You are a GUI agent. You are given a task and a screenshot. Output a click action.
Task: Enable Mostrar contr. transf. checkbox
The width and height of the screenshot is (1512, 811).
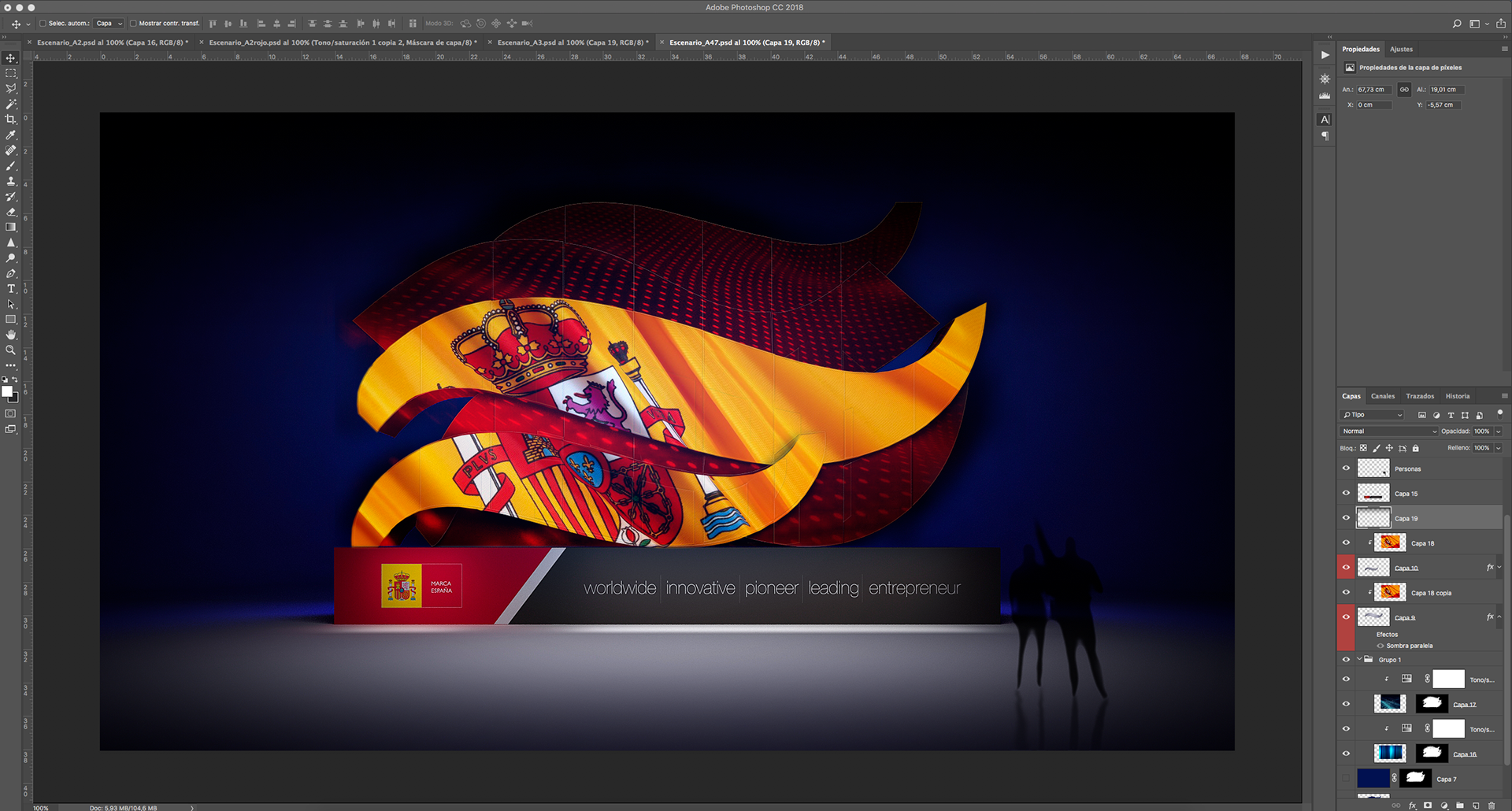133,24
